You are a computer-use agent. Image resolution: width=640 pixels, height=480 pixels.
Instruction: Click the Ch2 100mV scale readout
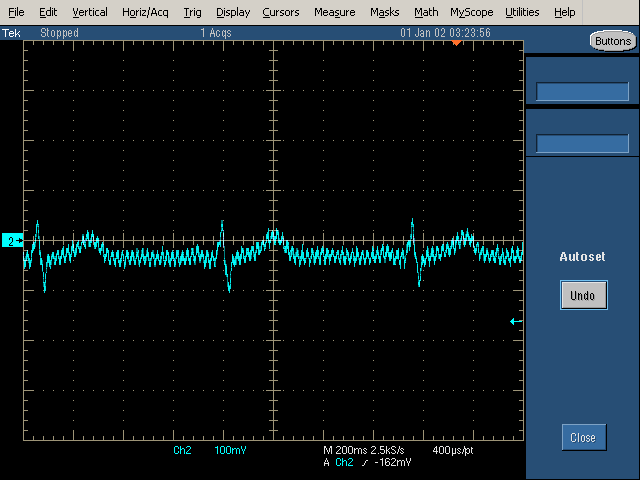209,450
